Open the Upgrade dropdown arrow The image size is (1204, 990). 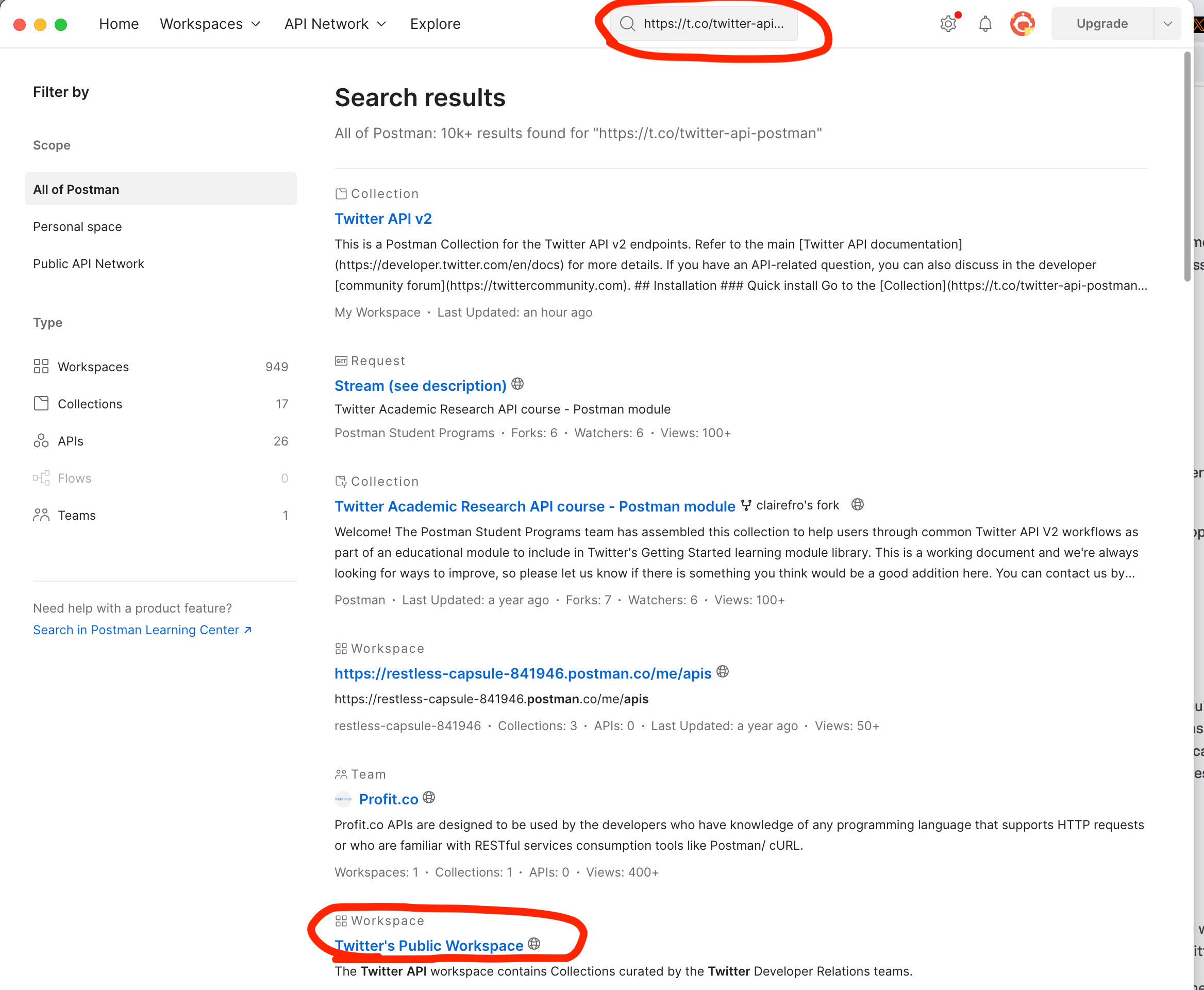(1167, 24)
